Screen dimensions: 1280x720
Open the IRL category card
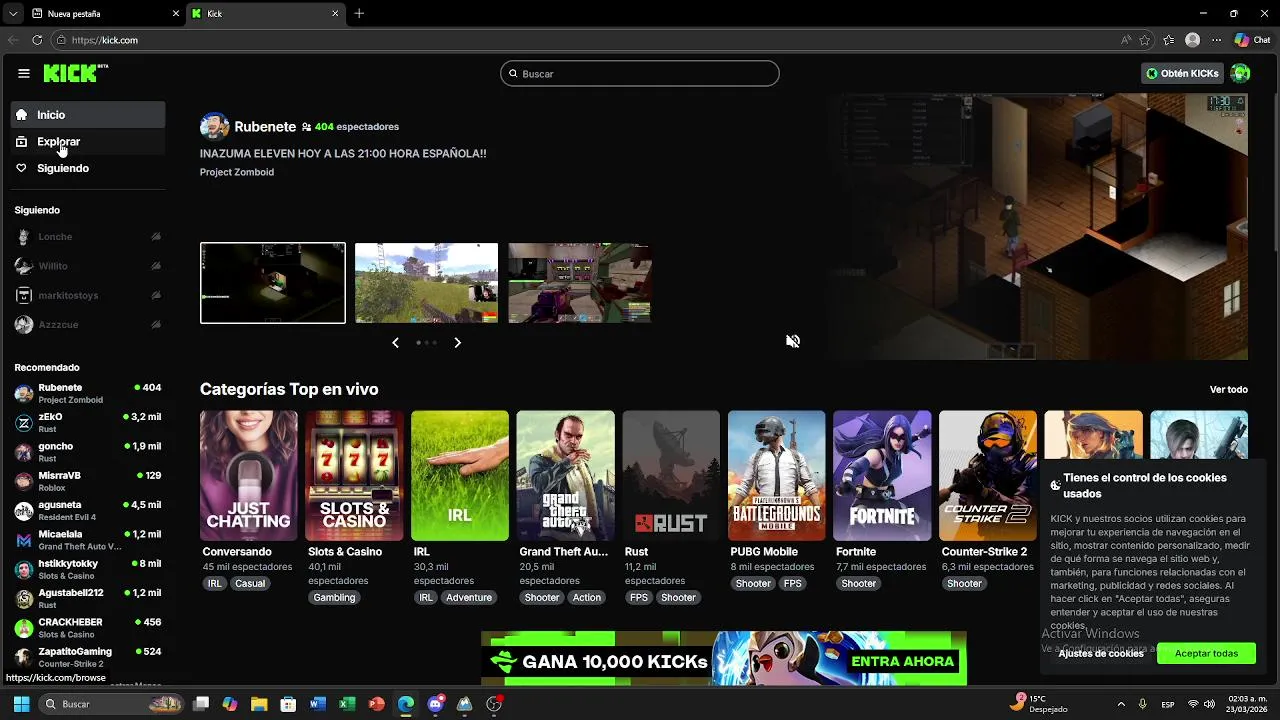460,476
